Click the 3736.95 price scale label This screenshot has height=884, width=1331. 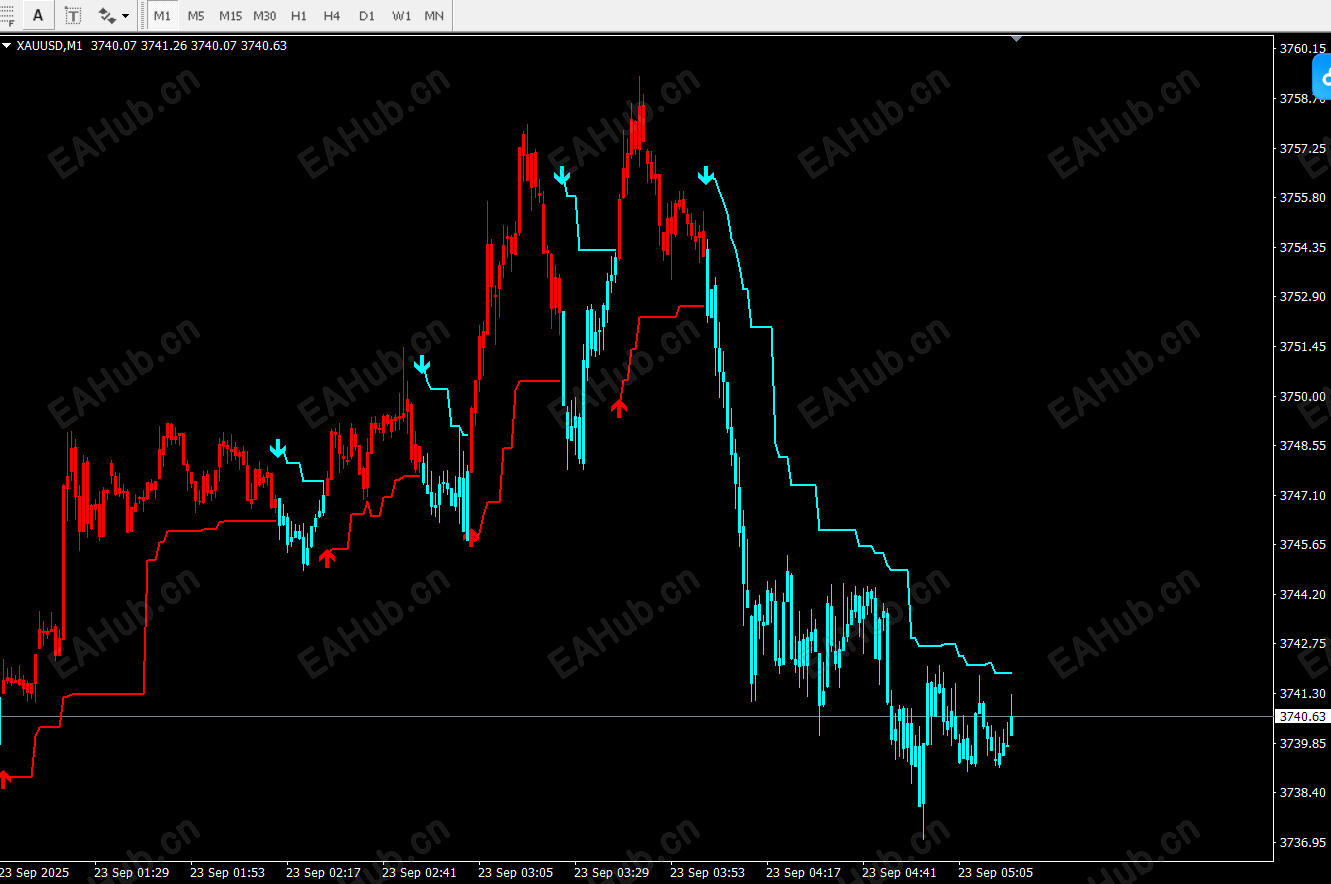(x=1303, y=842)
